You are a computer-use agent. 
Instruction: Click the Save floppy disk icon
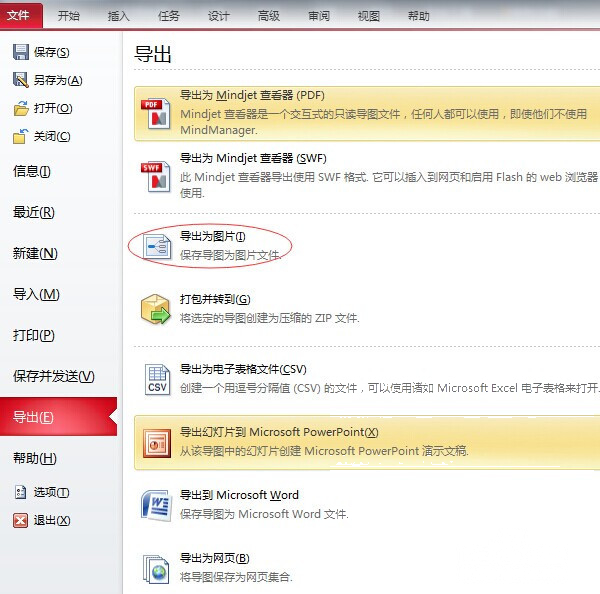pos(21,52)
